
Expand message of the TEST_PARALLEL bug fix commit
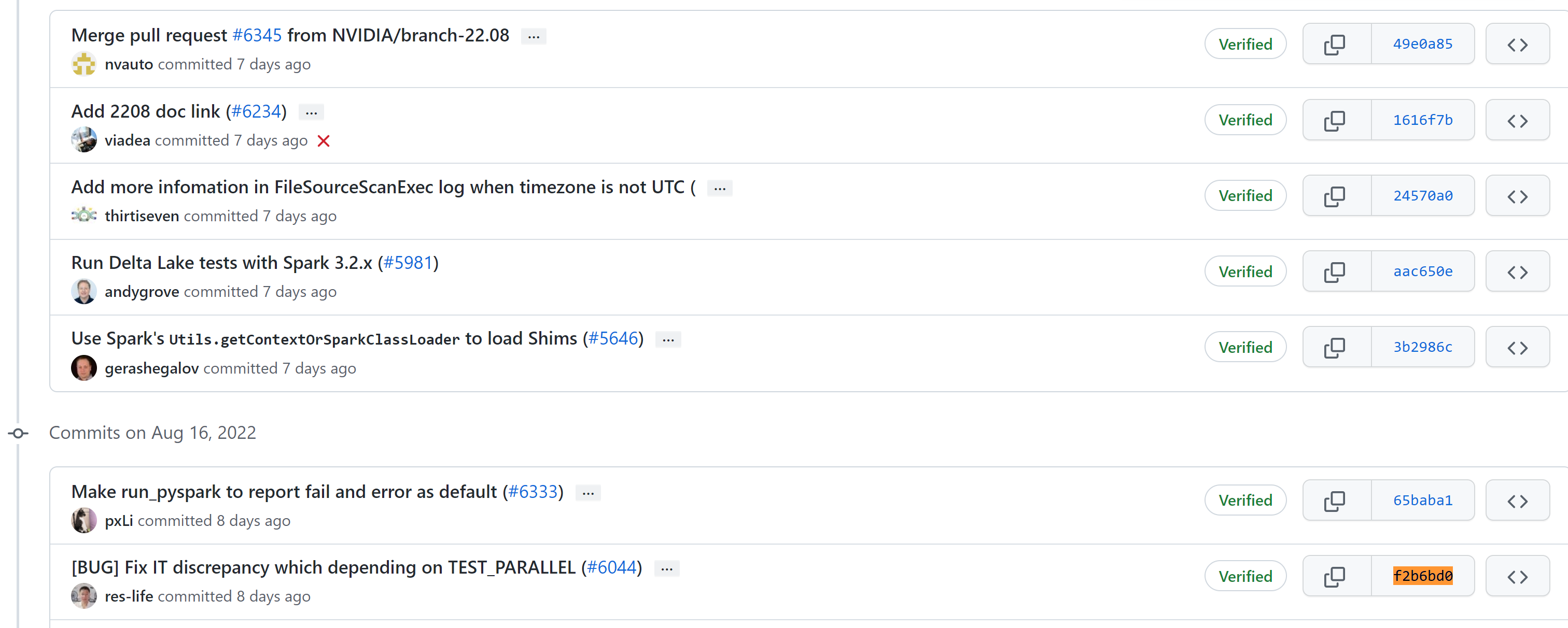pyautogui.click(x=666, y=568)
